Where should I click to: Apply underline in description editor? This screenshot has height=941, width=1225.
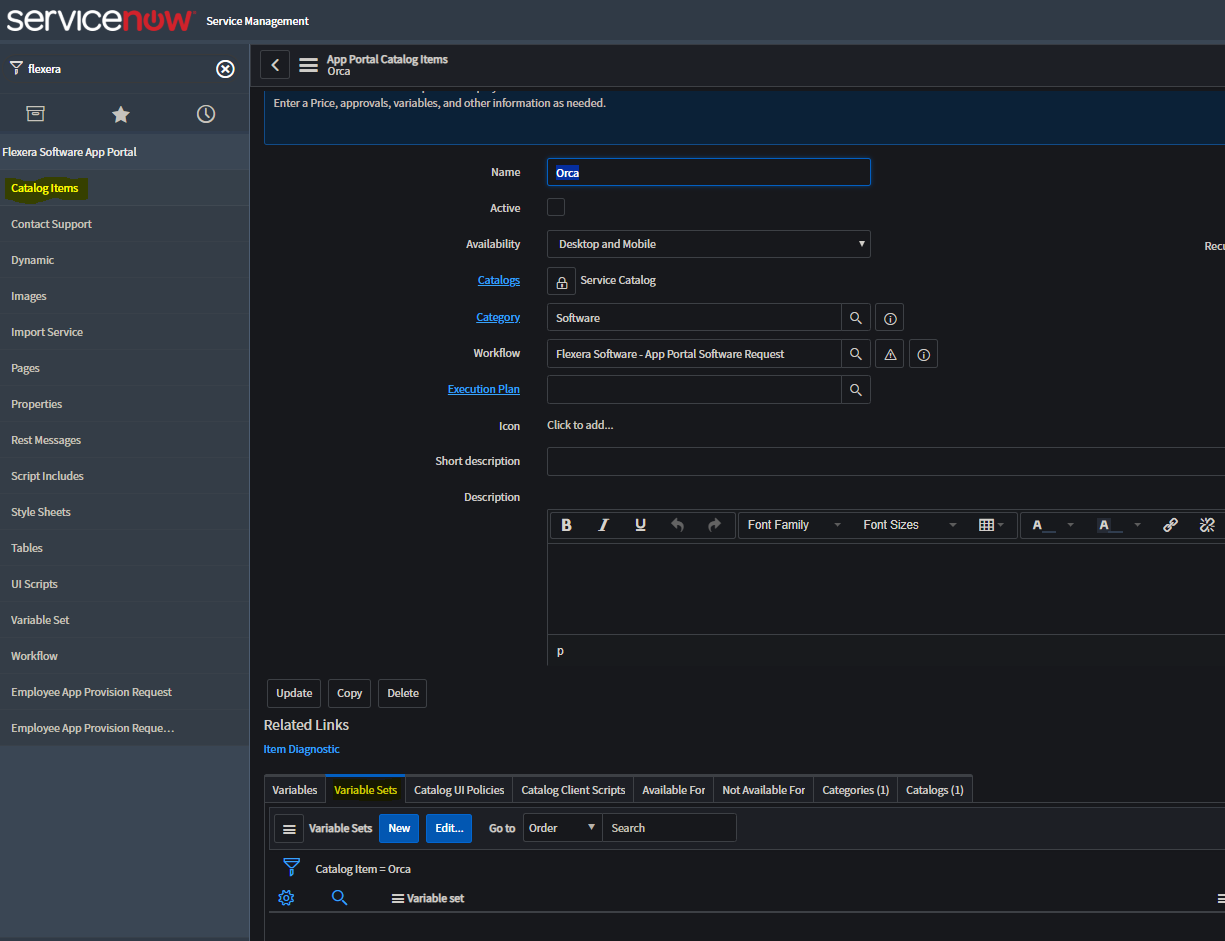tap(640, 525)
